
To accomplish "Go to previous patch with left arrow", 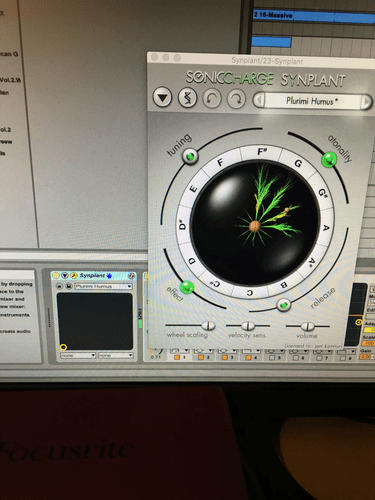I will point(259,100).
